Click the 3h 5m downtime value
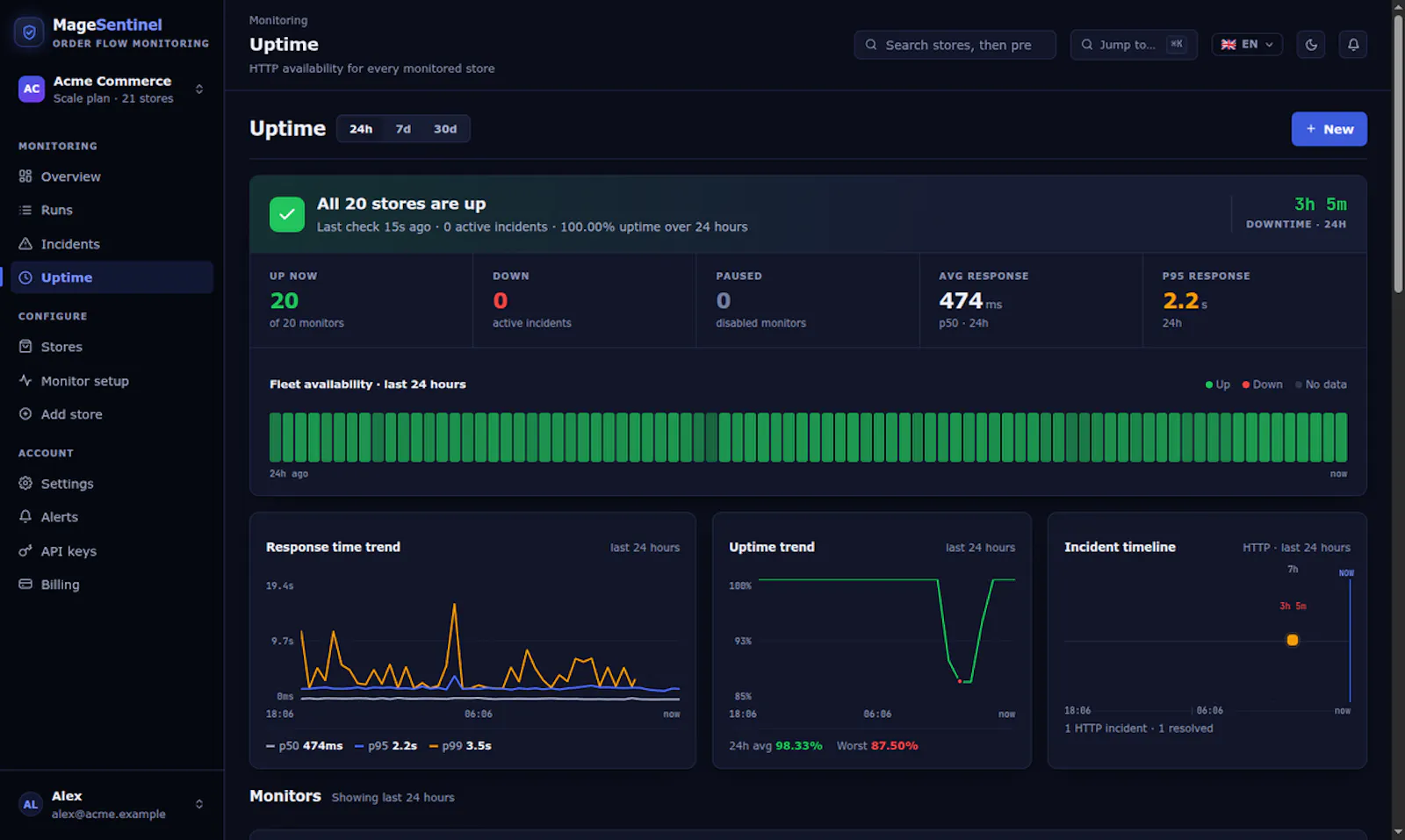Screen dimensions: 1405x840 (1320, 205)
